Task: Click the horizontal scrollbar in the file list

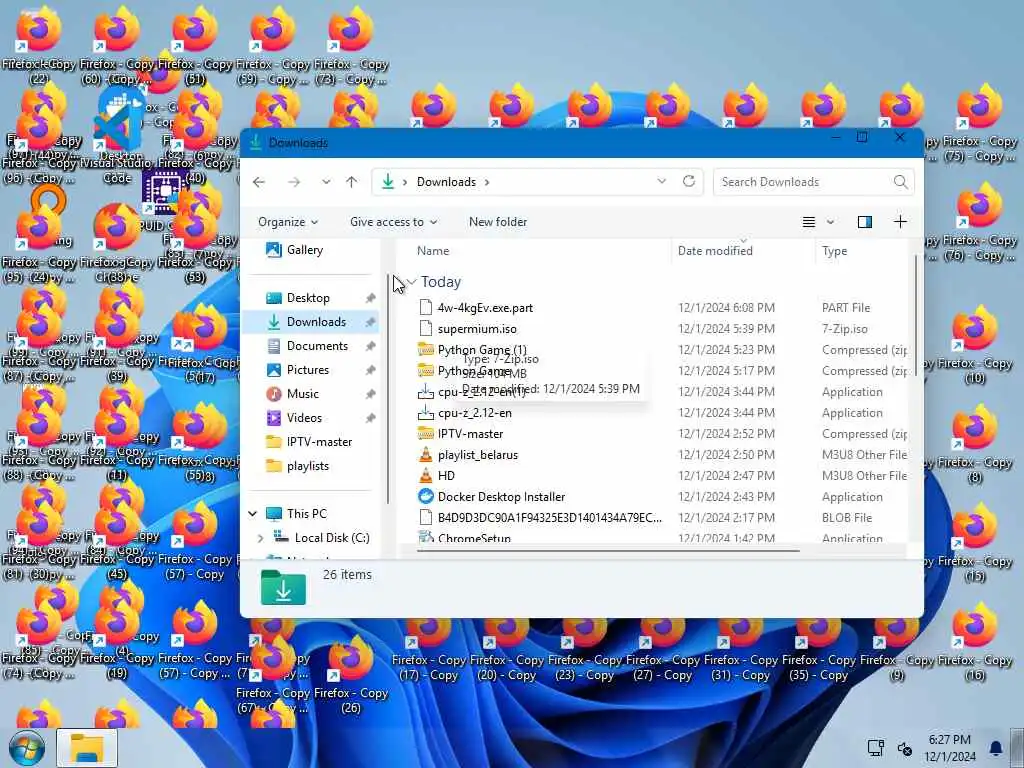Action: (x=608, y=551)
